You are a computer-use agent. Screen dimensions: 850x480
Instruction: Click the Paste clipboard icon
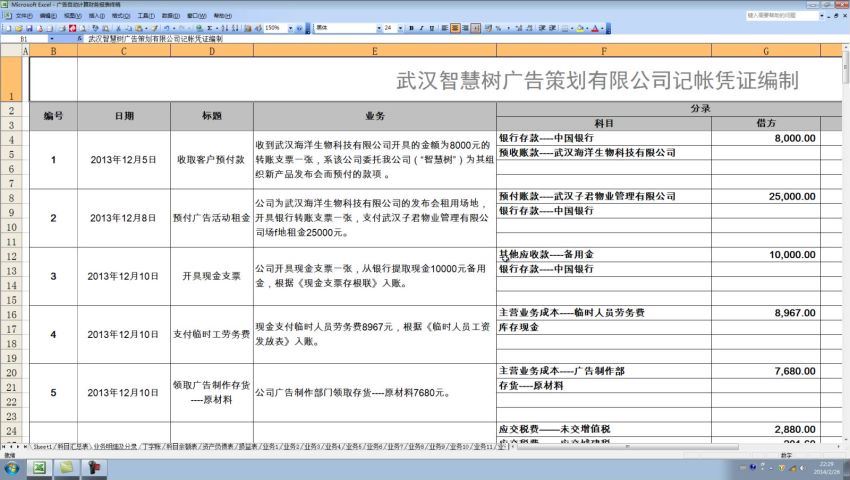pyautogui.click(x=139, y=28)
